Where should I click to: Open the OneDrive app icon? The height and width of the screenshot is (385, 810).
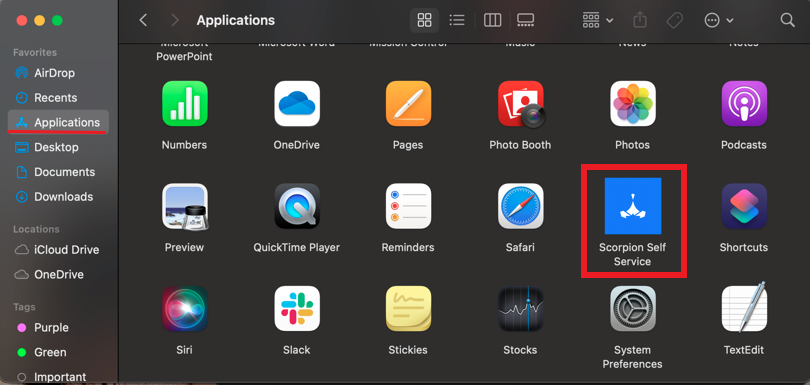coord(297,103)
